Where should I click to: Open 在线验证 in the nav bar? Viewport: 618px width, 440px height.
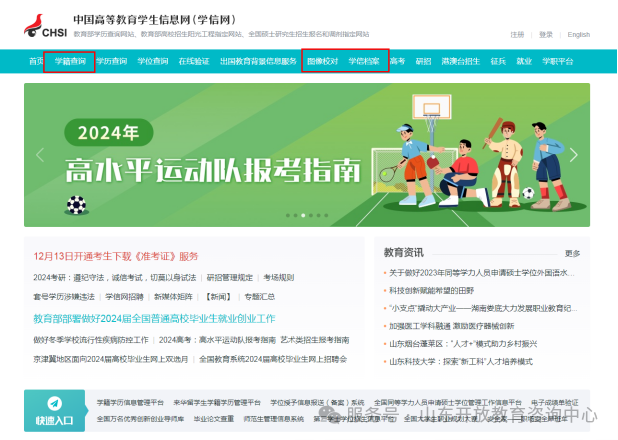click(194, 61)
